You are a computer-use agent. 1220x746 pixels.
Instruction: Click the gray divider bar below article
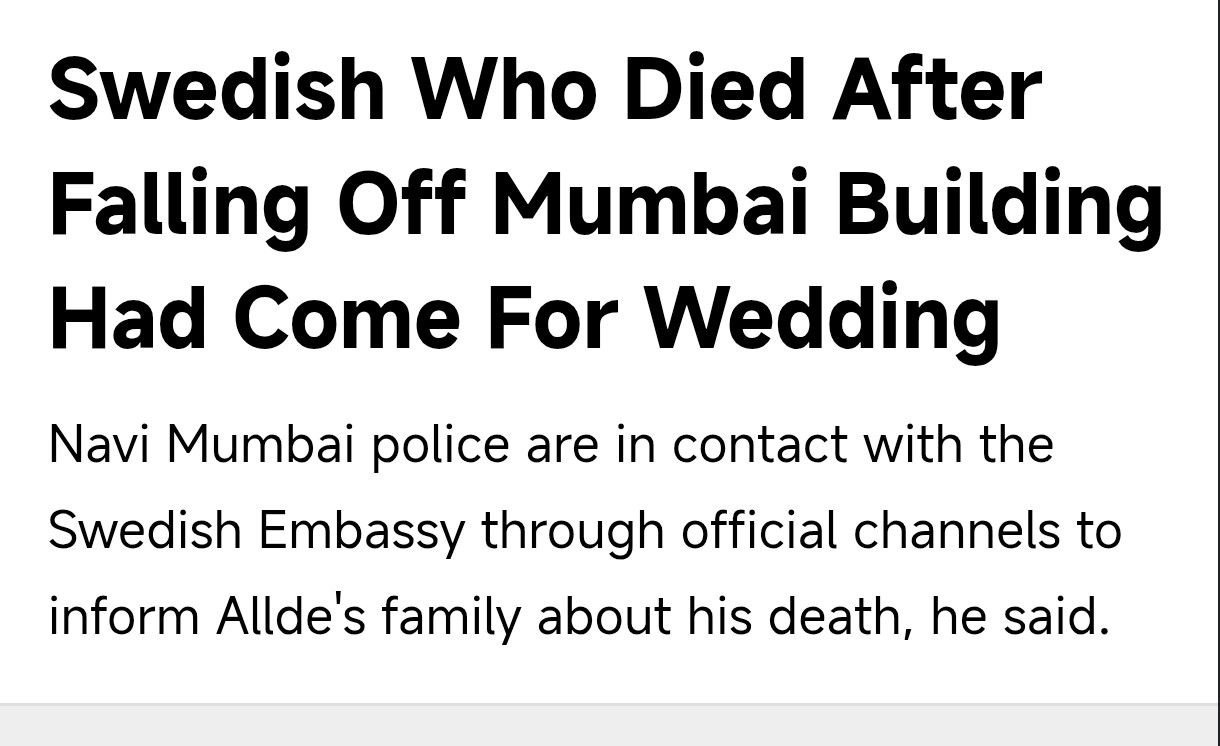[610, 725]
